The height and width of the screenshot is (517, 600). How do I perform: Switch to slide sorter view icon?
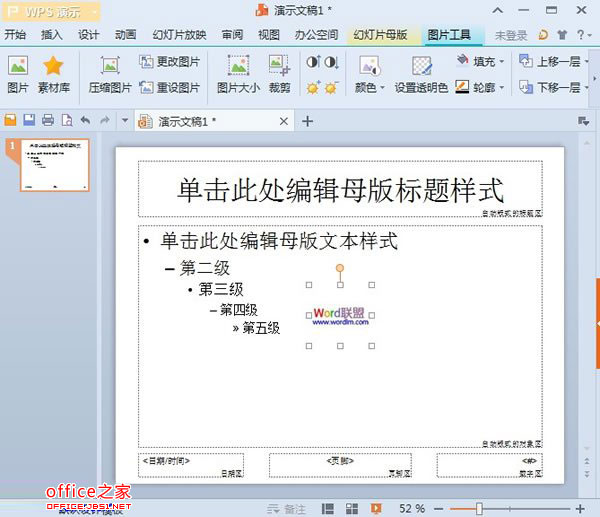coord(352,509)
